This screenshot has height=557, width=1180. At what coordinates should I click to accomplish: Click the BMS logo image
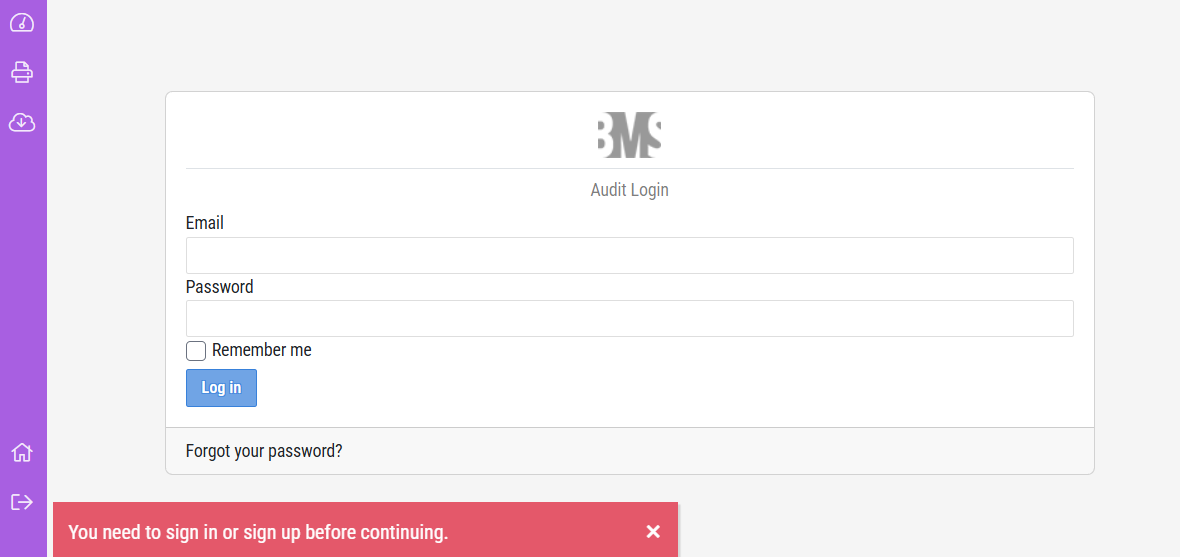click(x=629, y=135)
